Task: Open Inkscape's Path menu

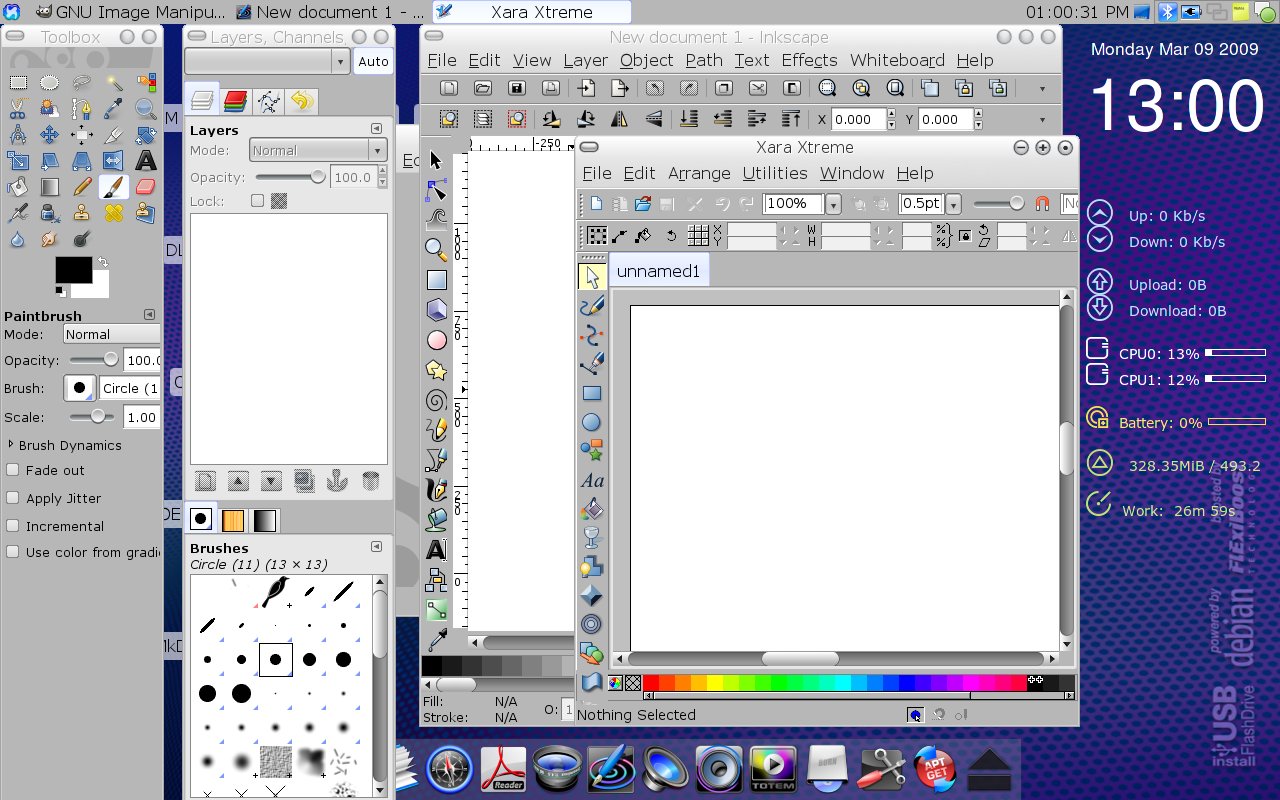Action: point(704,60)
